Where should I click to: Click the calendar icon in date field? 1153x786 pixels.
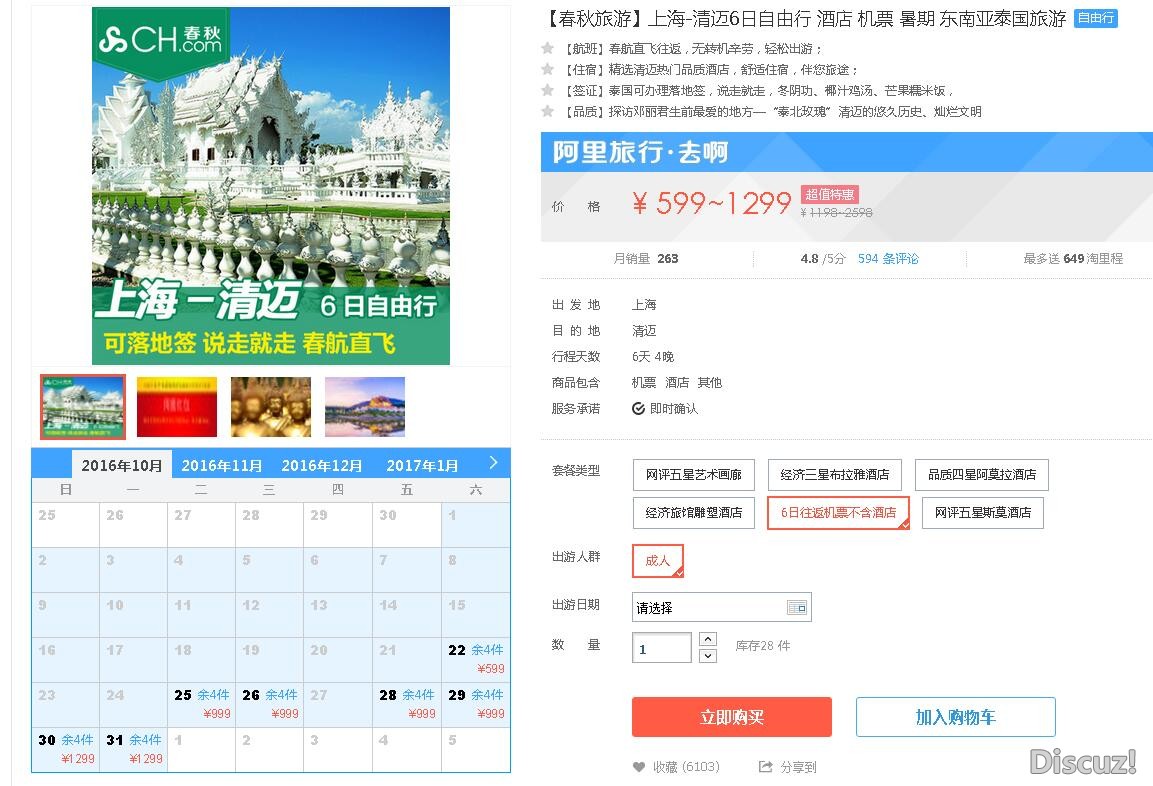pos(796,607)
